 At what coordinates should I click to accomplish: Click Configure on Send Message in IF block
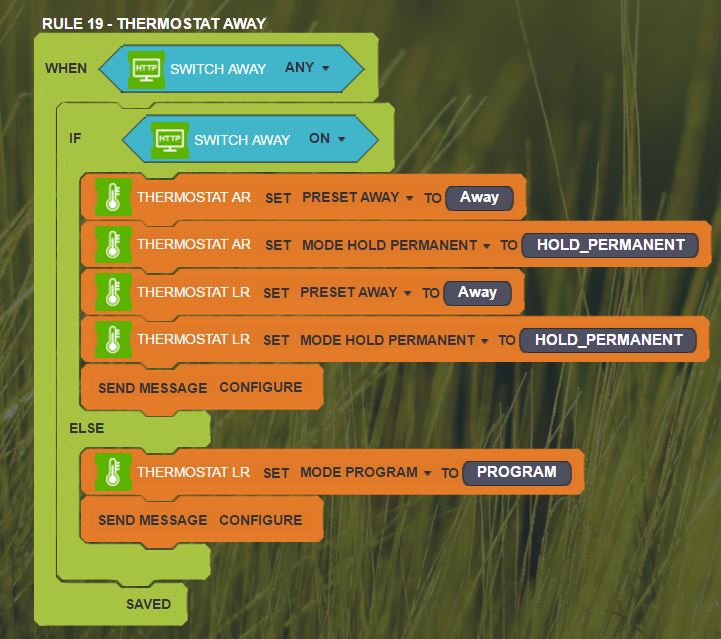point(260,387)
